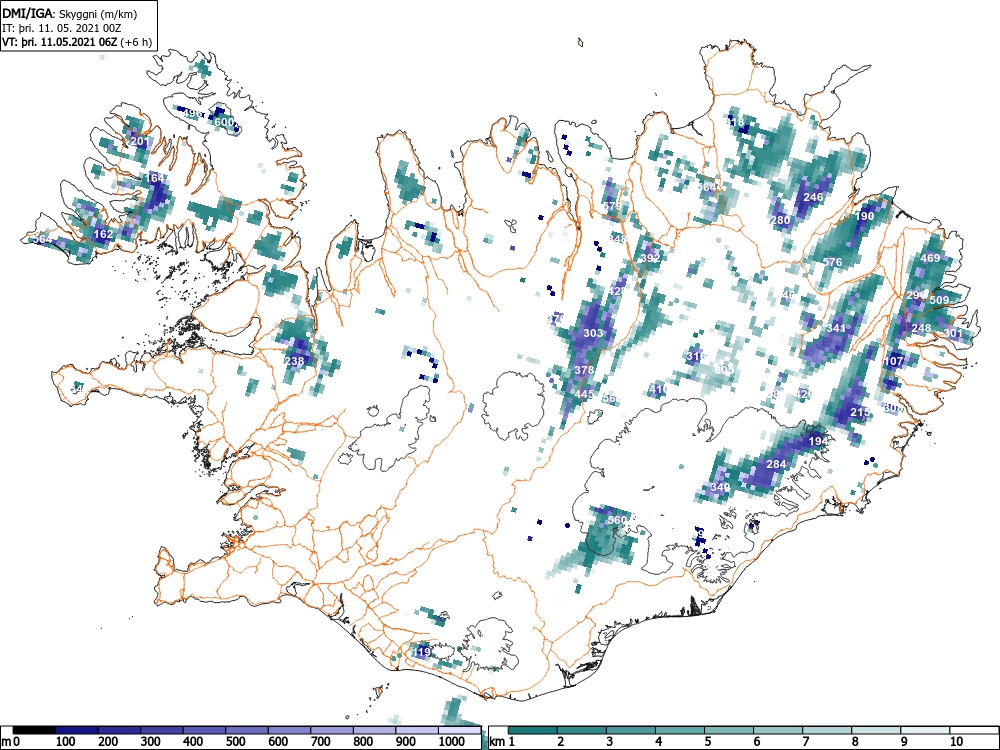Viewport: 1000px width, 750px height.
Task: Select the 900–1000 m pale lavender swatch
Action: [x=417, y=730]
